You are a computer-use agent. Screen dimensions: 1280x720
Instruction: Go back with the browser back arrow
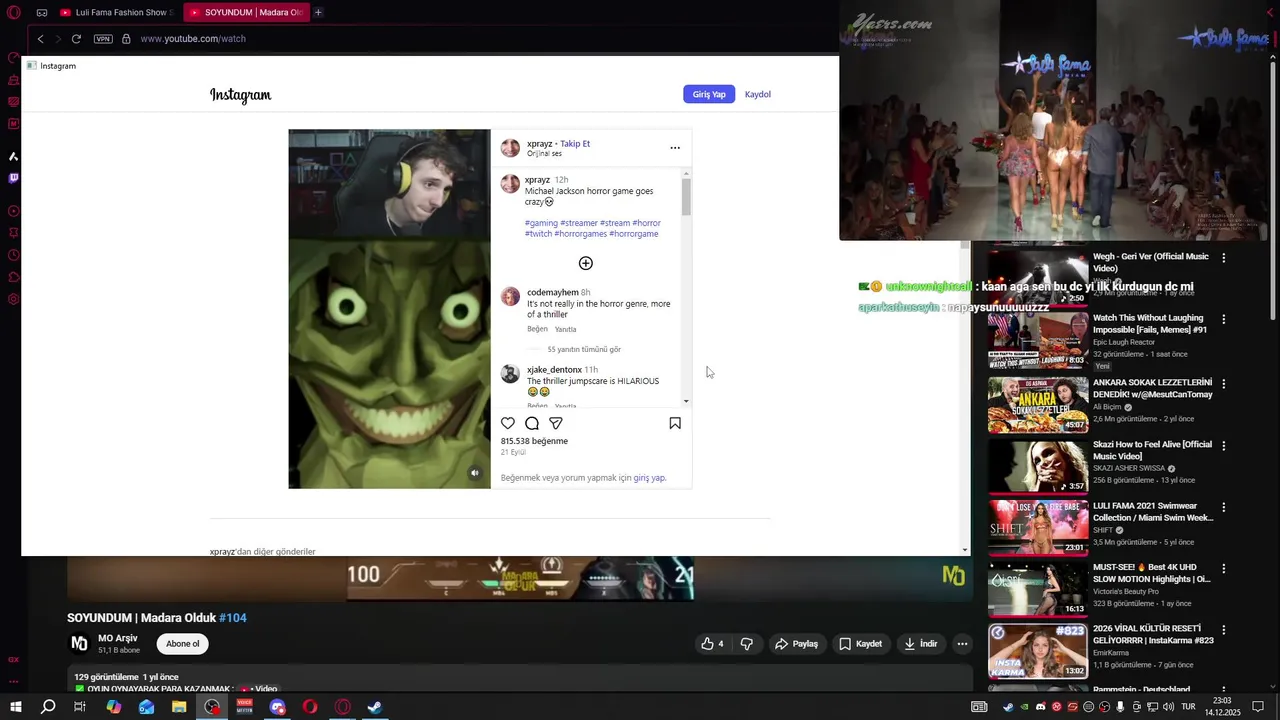40,39
